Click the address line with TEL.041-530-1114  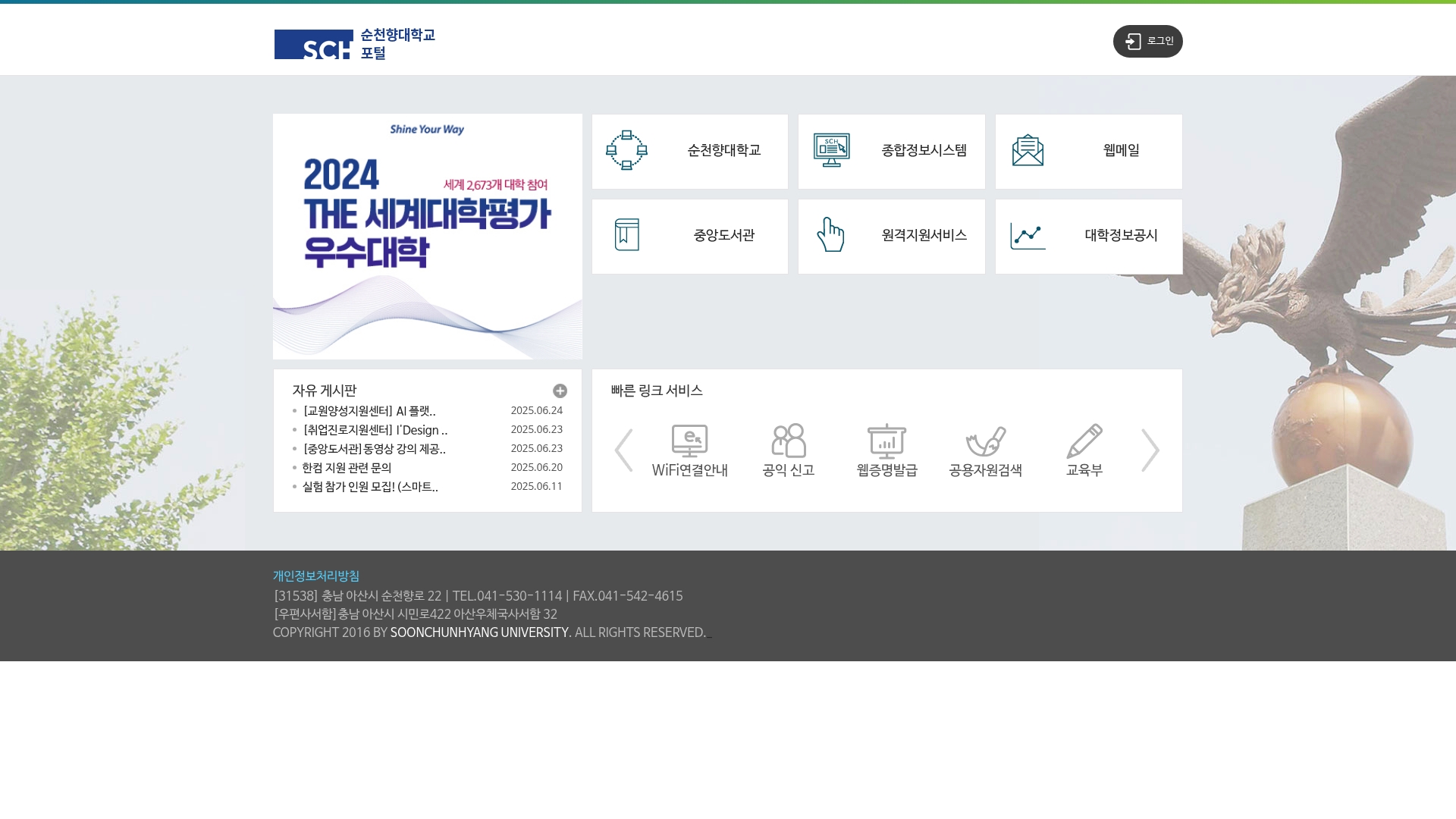[x=478, y=596]
